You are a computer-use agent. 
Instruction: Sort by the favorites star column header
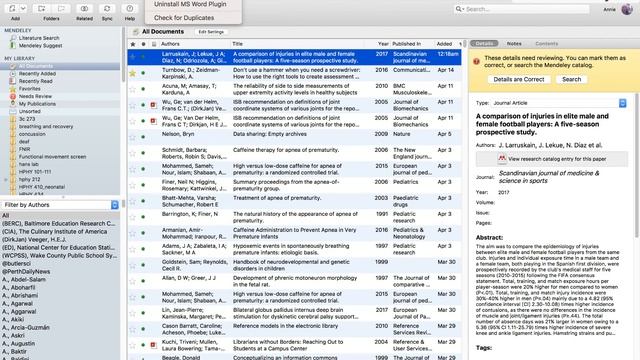pos(133,44)
